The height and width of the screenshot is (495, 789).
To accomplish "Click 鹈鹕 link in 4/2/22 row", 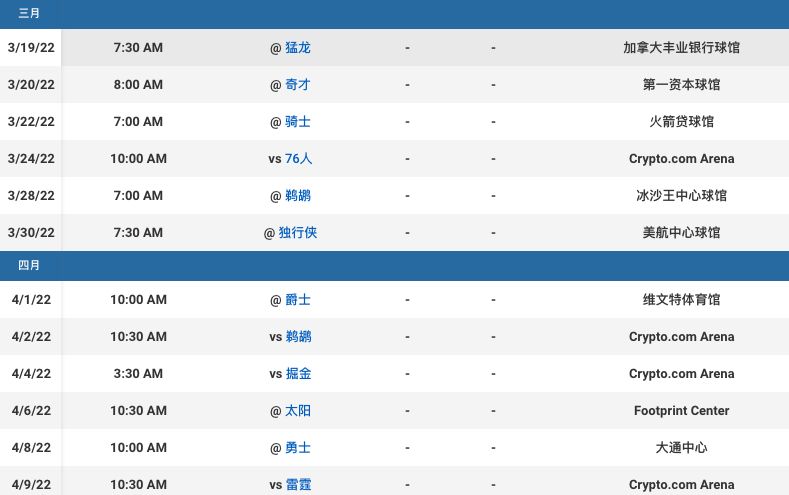I will click(298, 336).
